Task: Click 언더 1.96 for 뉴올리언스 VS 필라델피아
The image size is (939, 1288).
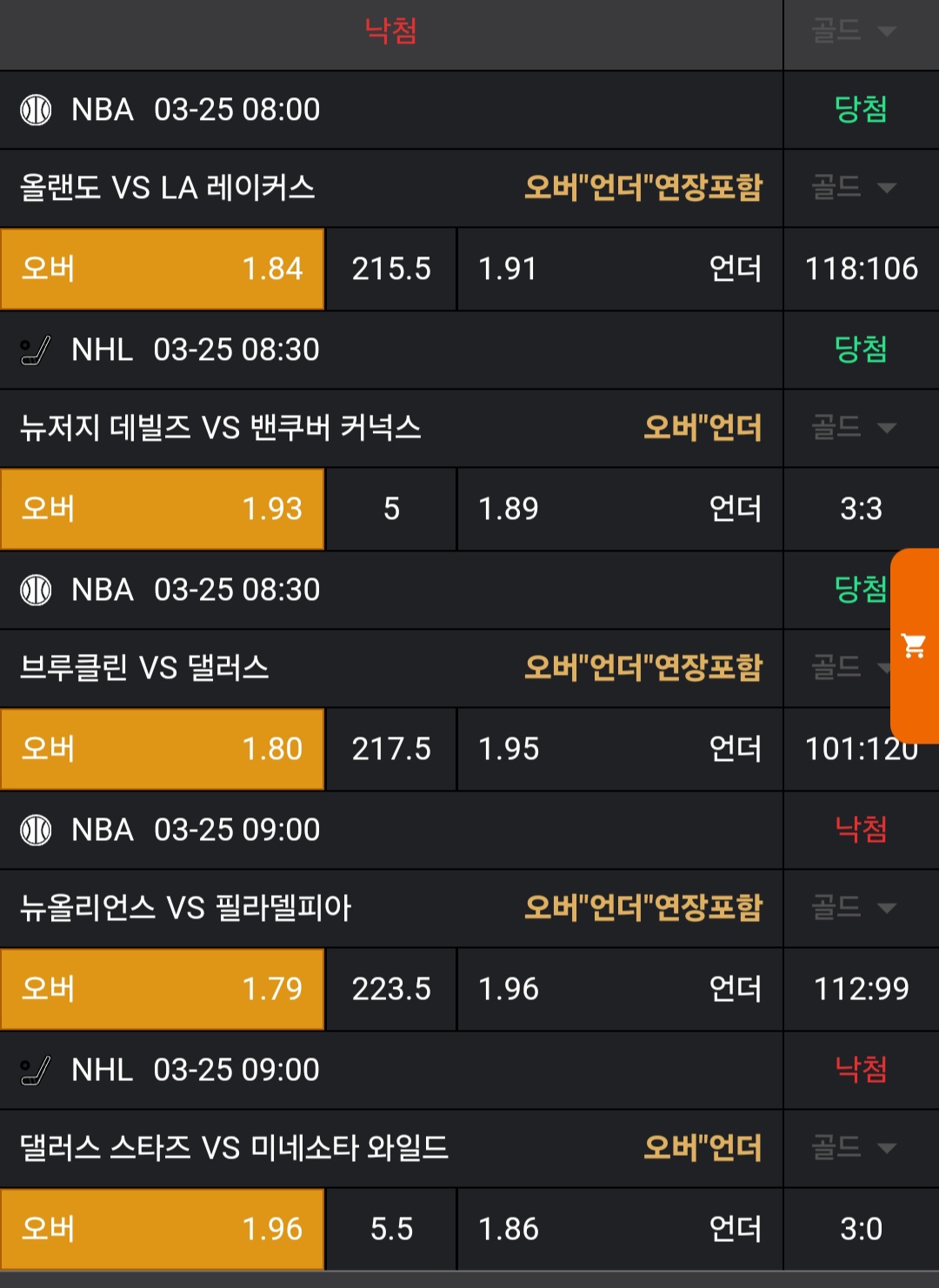Action: click(619, 989)
